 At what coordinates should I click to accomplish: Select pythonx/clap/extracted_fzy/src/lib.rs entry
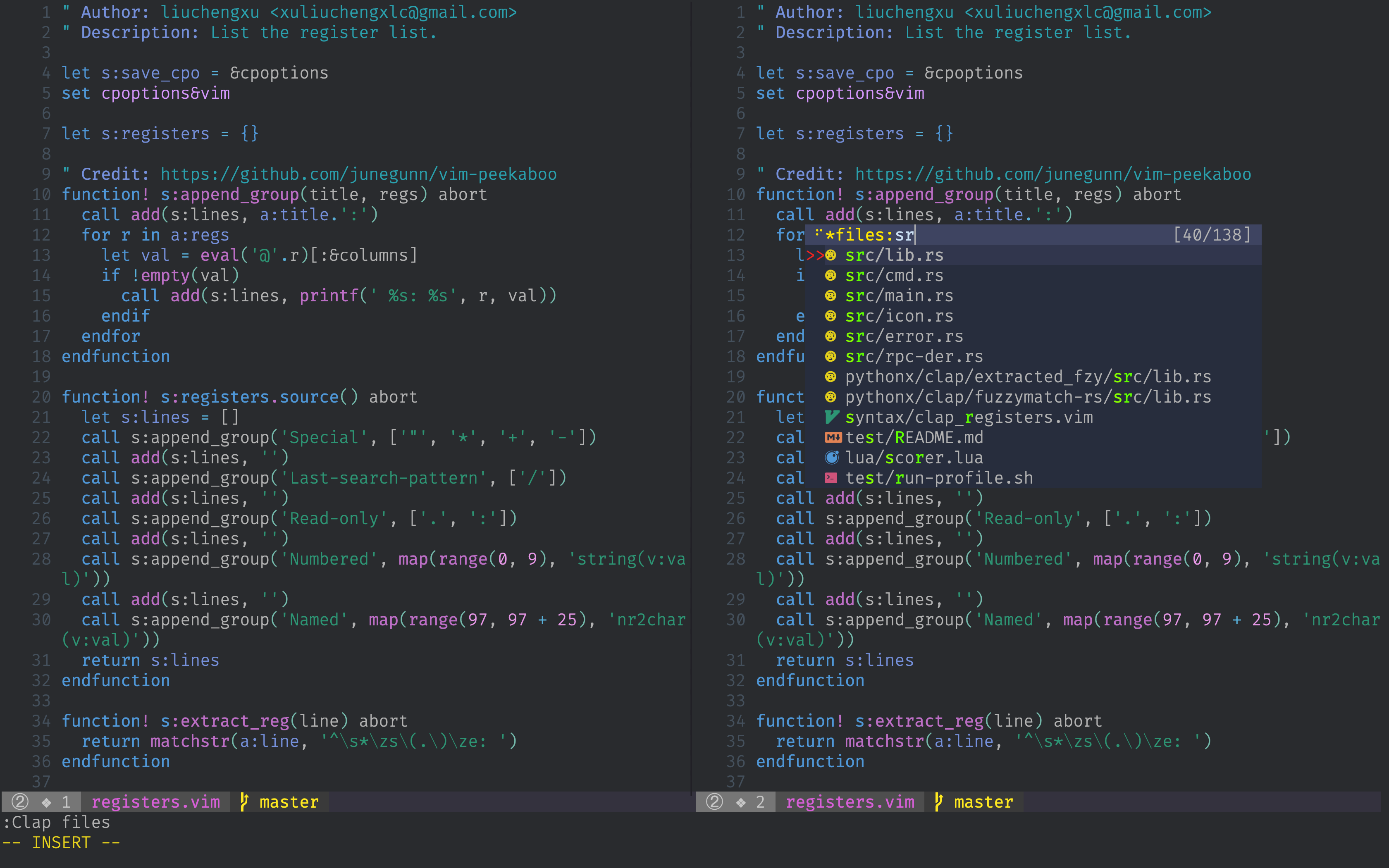[1033, 377]
